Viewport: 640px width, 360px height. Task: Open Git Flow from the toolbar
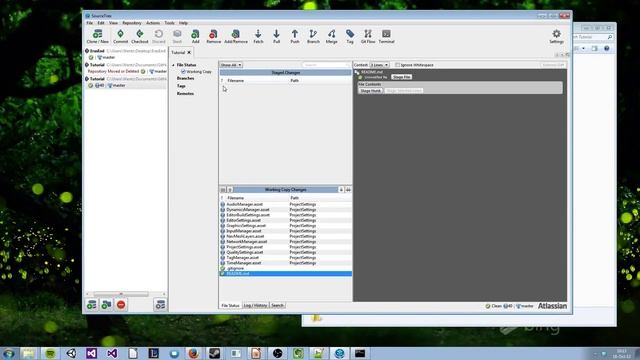368,36
